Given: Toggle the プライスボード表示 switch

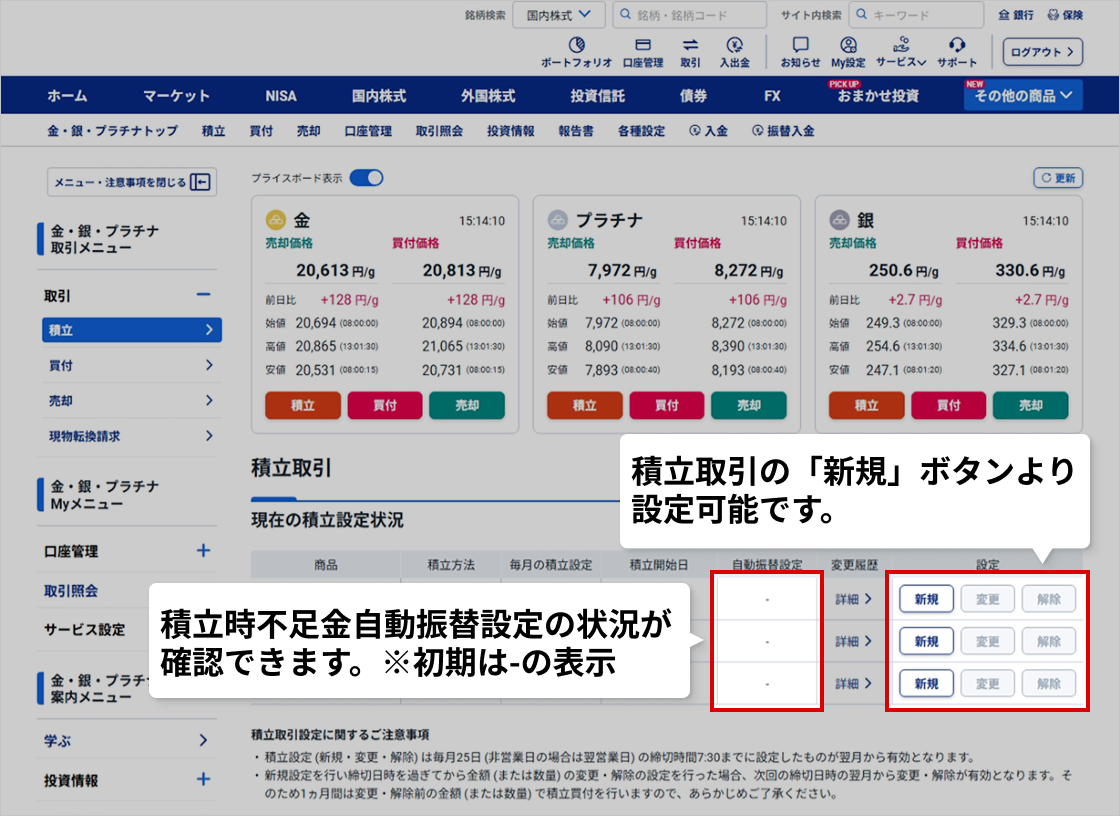Looking at the screenshot, I should click(366, 178).
